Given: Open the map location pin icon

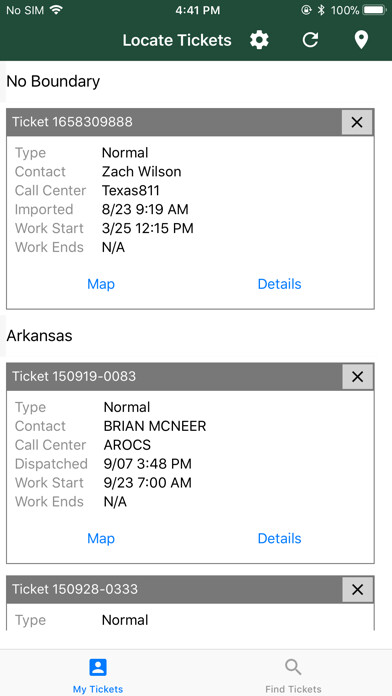Looking at the screenshot, I should pos(361,40).
